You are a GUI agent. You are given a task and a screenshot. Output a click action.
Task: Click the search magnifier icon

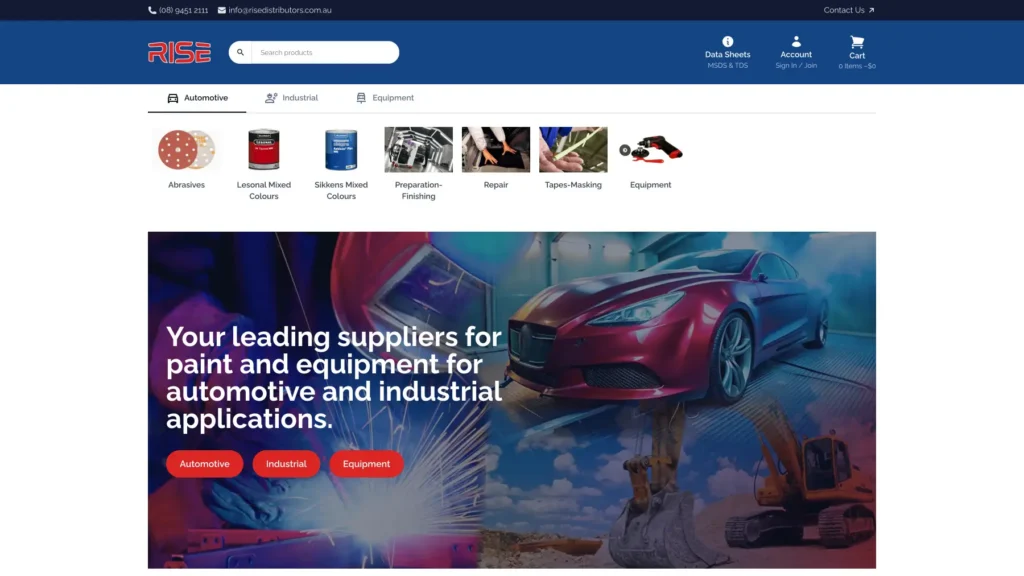point(240,52)
